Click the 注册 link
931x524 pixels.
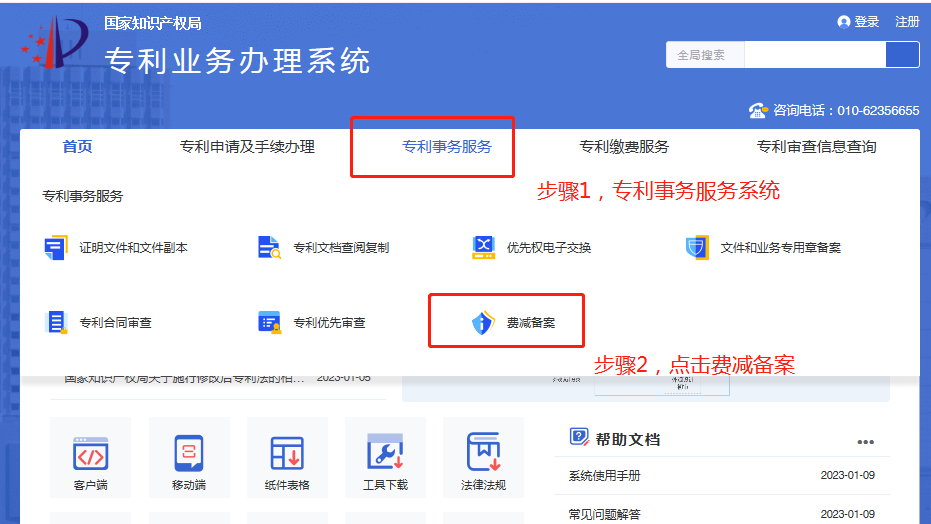point(907,22)
